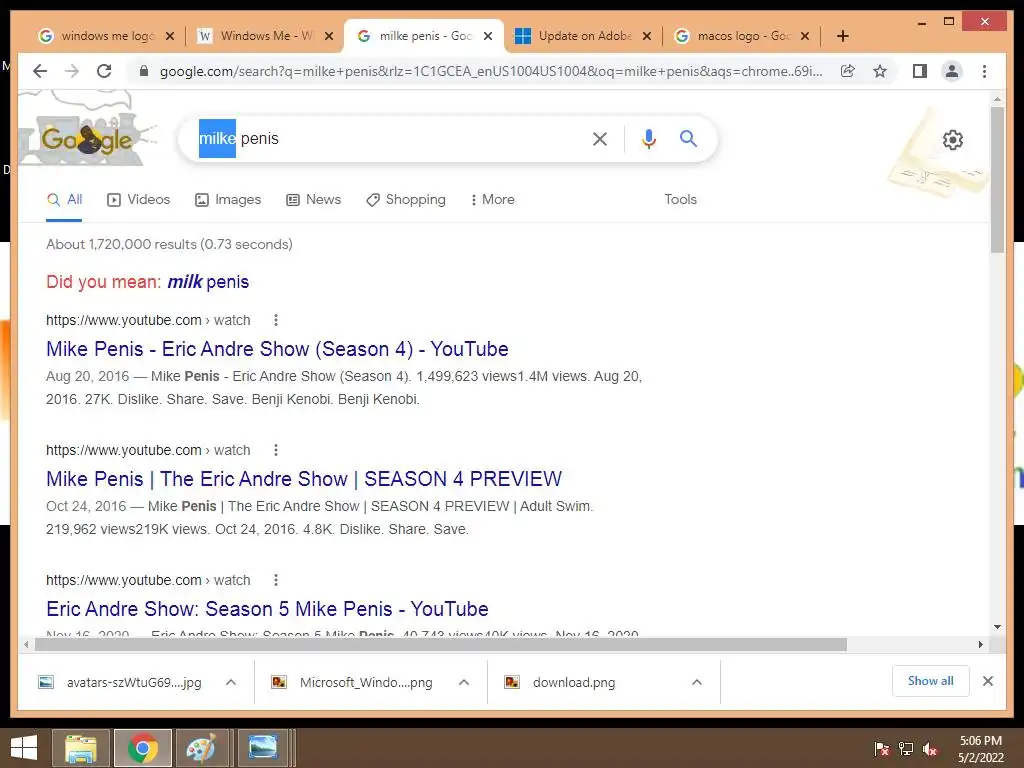Start voice search with microphone

(648, 138)
